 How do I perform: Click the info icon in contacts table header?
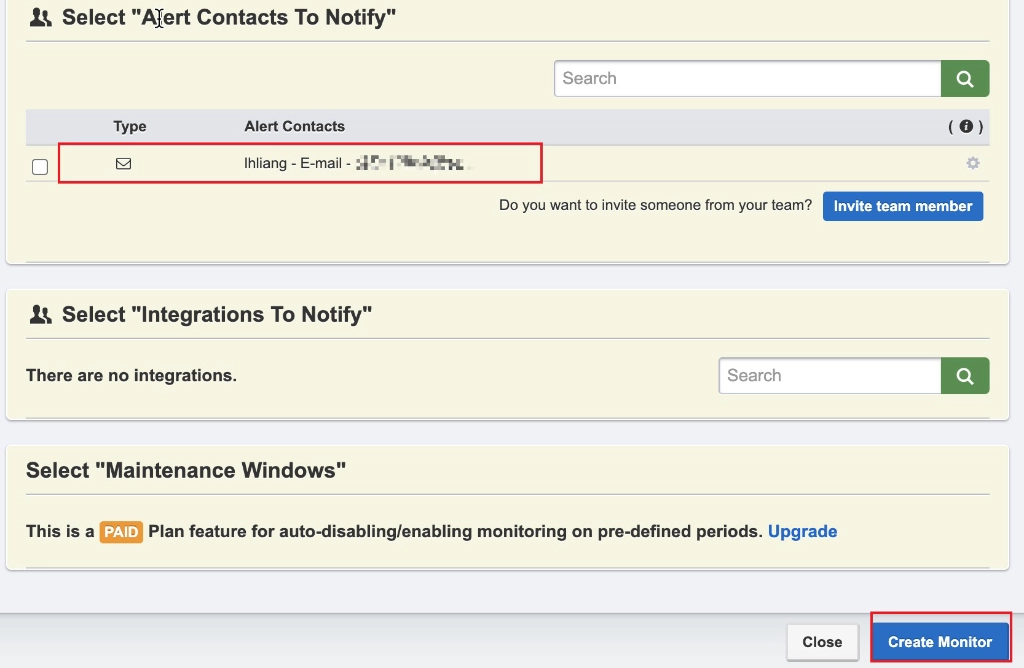966,126
